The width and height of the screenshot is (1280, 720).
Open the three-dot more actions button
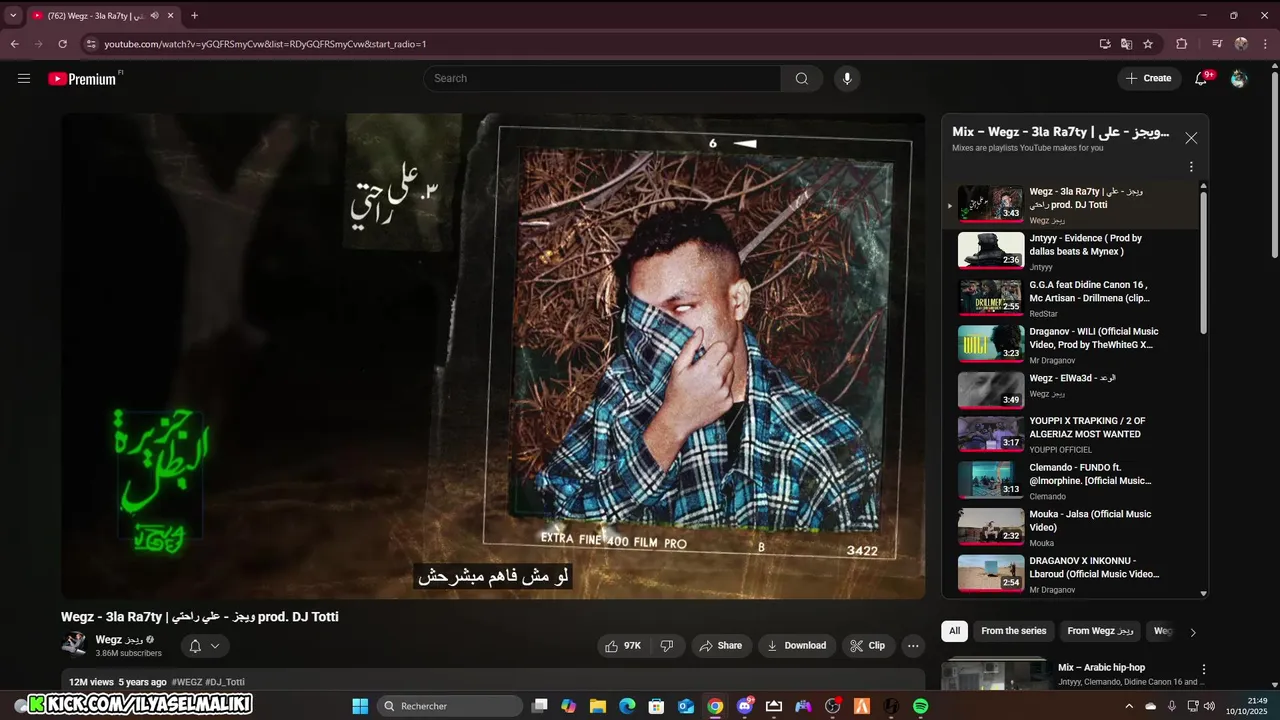913,646
